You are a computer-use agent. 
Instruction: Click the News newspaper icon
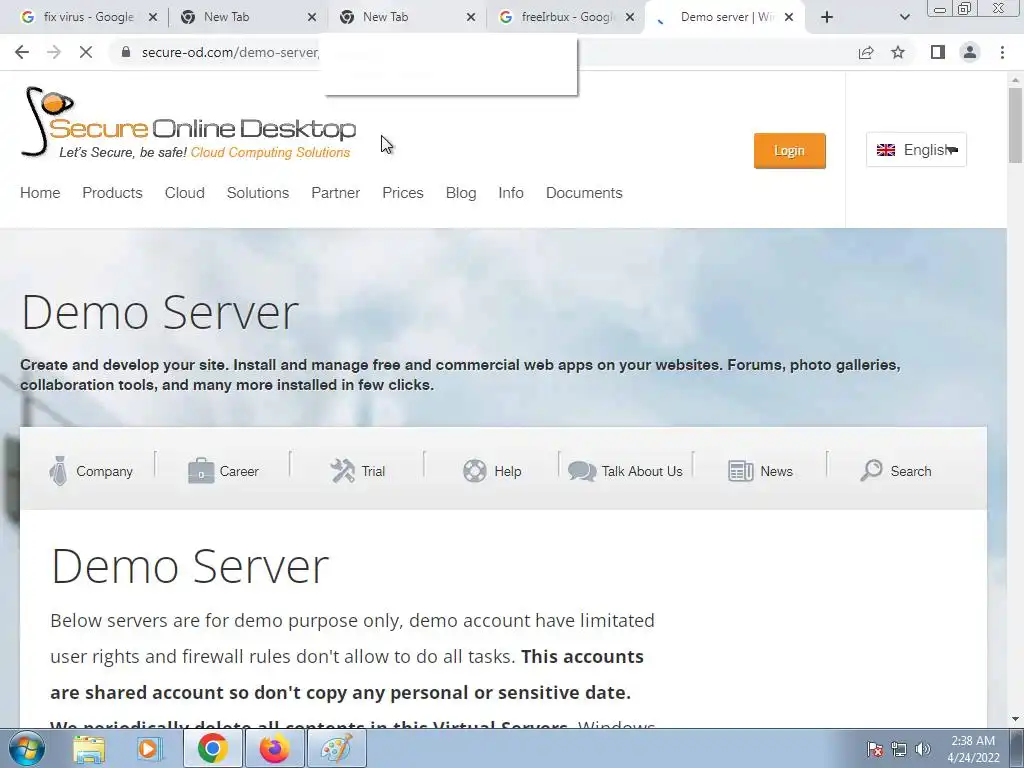741,471
